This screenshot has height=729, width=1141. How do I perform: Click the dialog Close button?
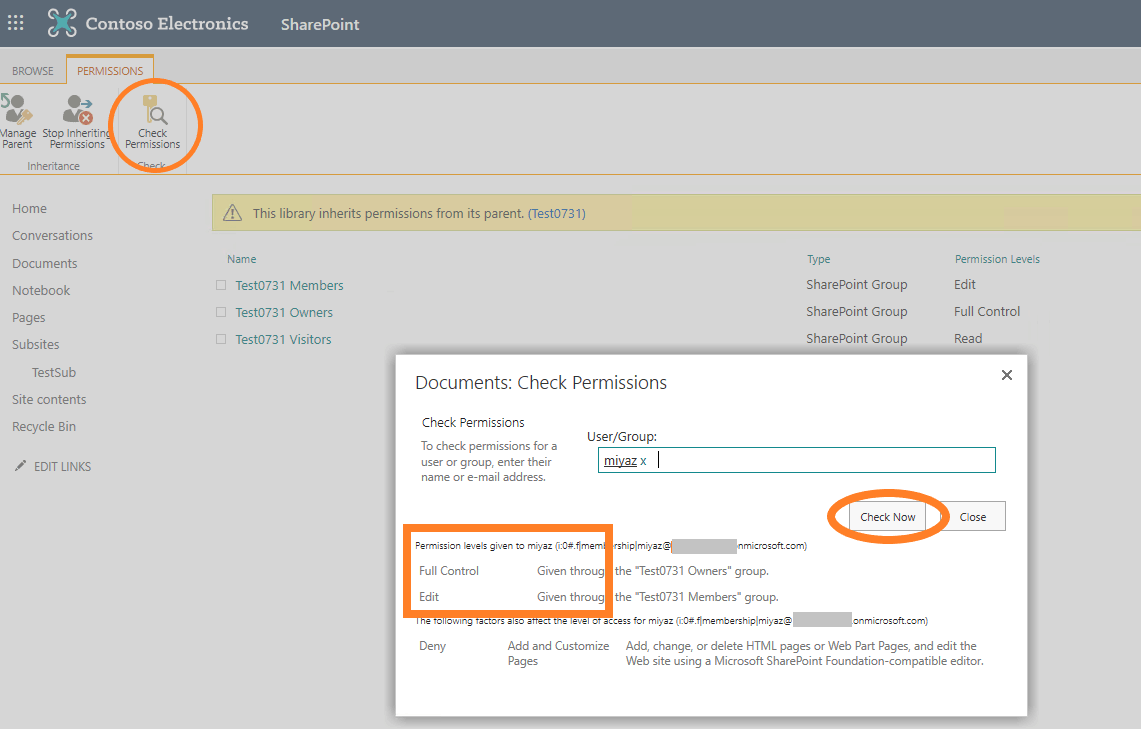[973, 517]
